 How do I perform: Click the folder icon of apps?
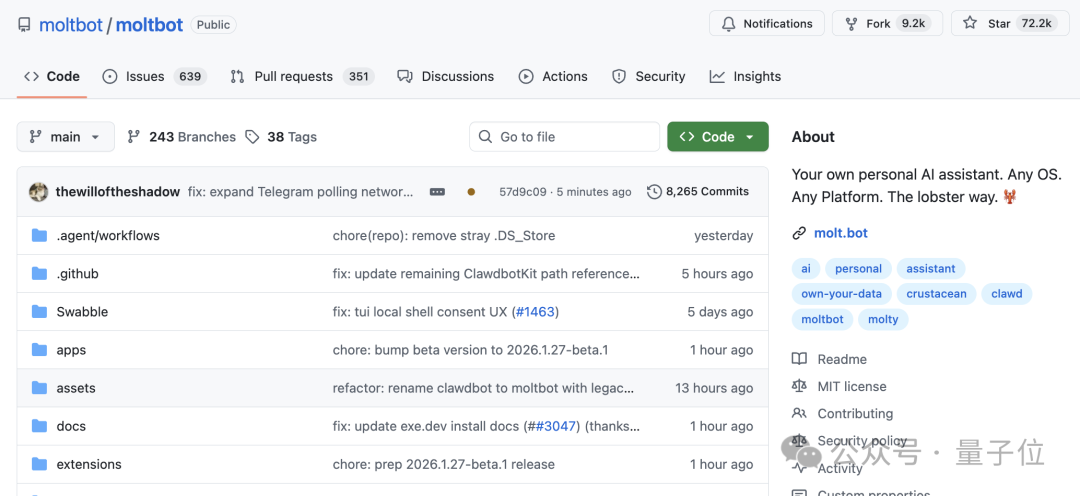[x=39, y=350]
